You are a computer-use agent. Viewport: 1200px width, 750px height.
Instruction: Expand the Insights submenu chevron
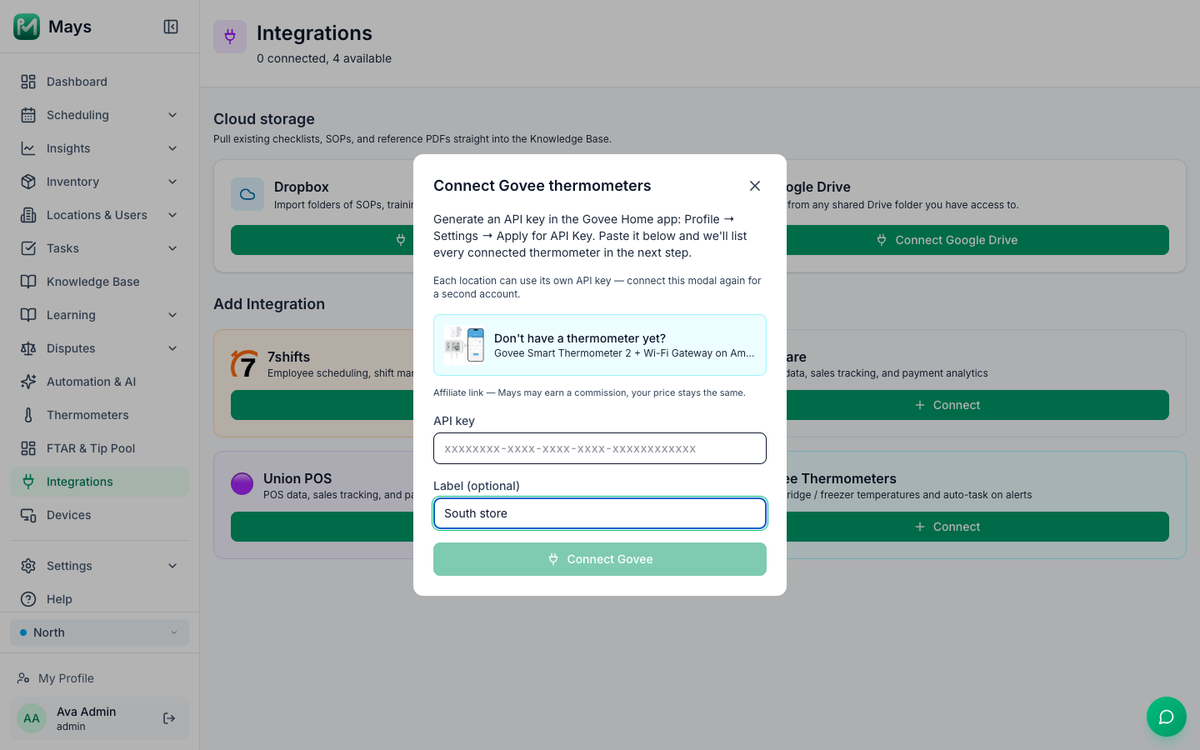click(x=172, y=148)
